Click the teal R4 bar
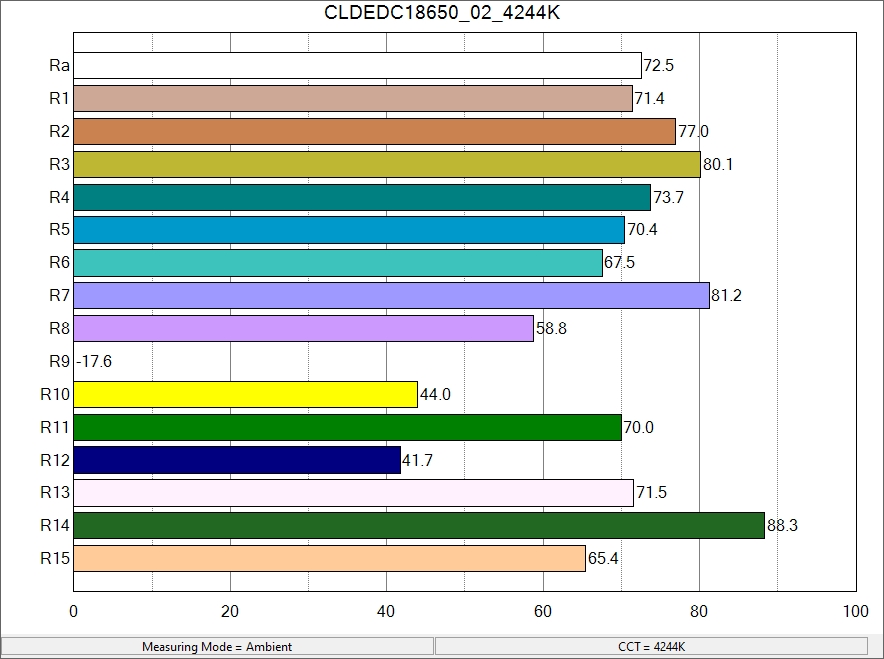Image resolution: width=884 pixels, height=659 pixels. [362, 197]
